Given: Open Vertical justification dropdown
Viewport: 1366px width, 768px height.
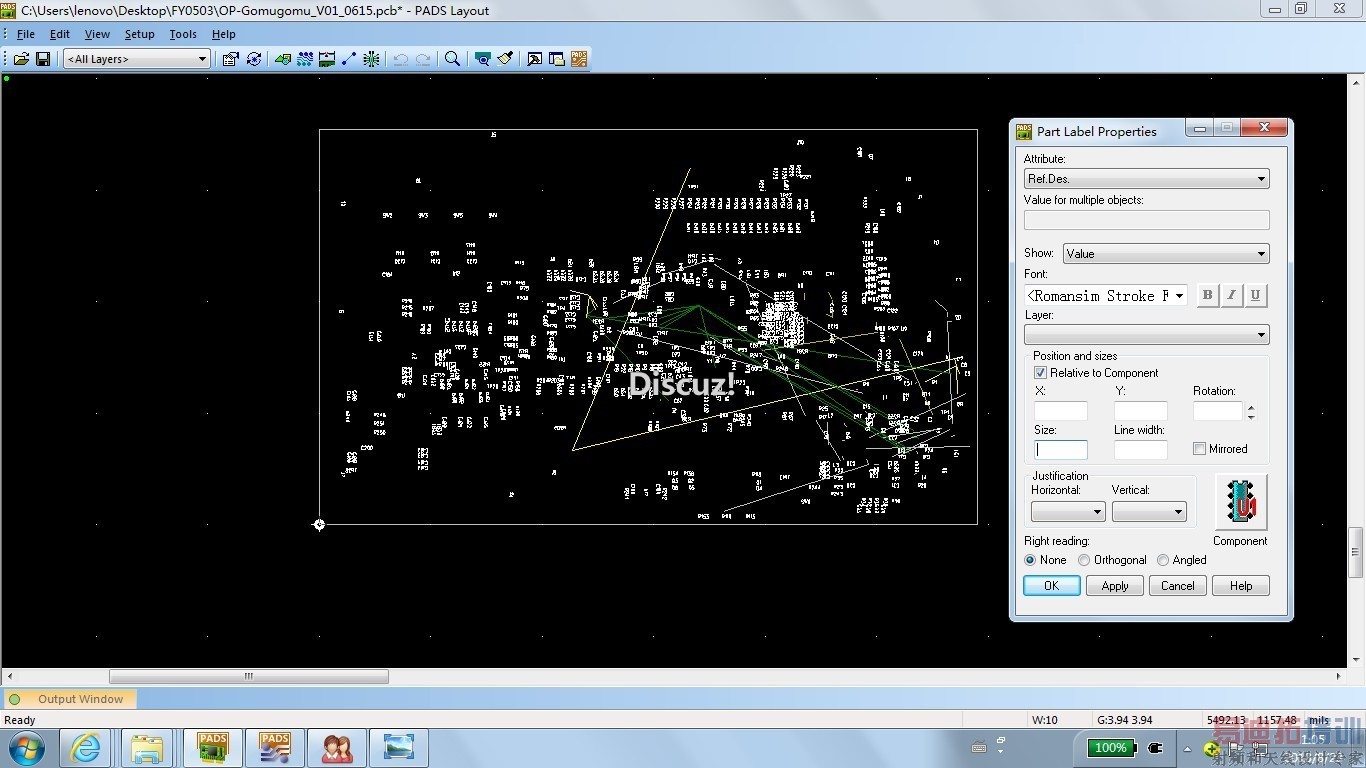Looking at the screenshot, I should pos(1149,512).
